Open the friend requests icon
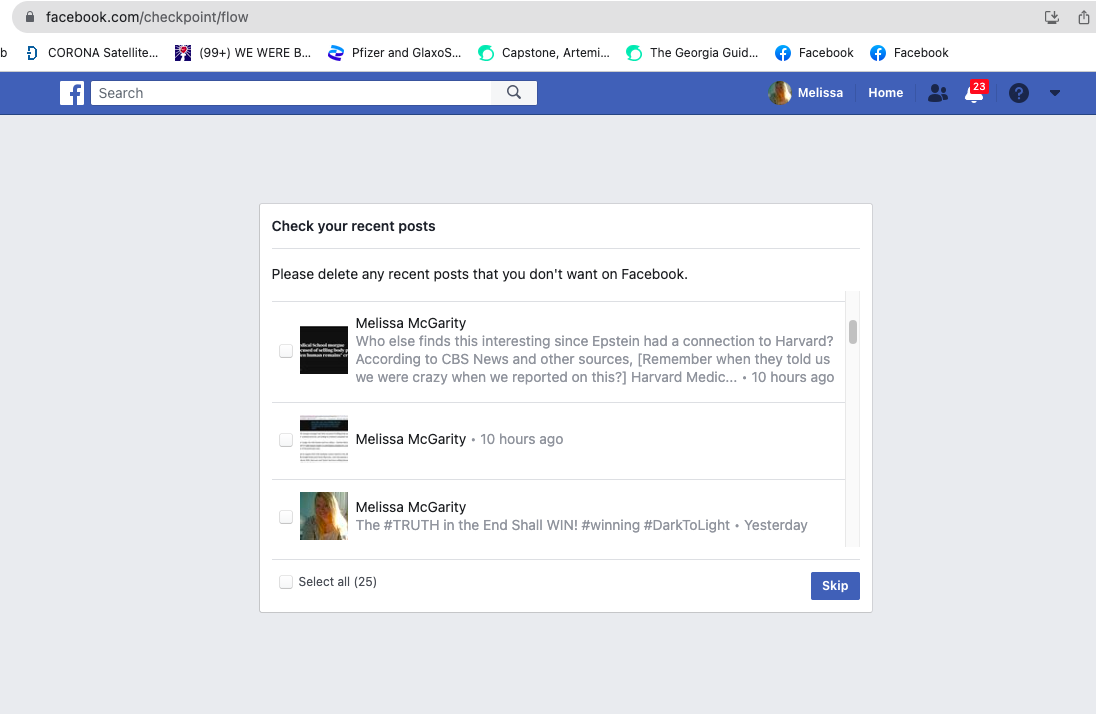Image resolution: width=1096 pixels, height=714 pixels. pyautogui.click(x=937, y=93)
